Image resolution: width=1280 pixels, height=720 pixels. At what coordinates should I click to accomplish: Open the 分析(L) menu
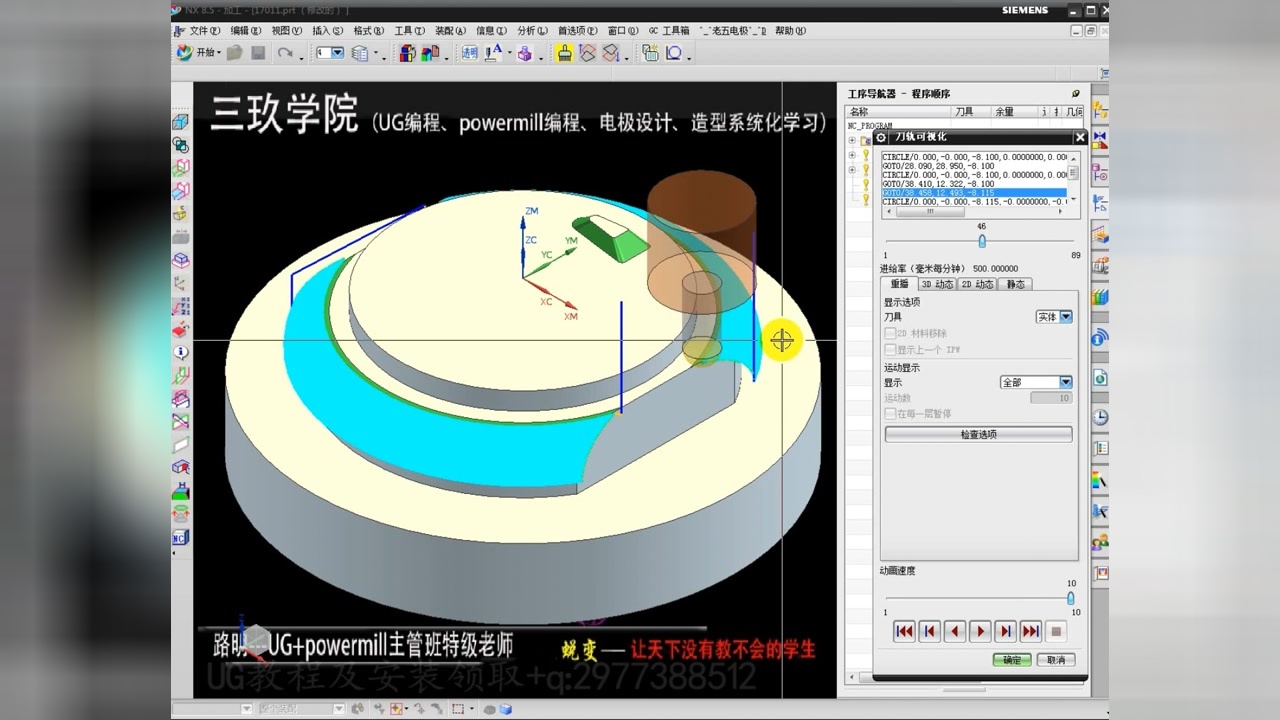pos(533,31)
